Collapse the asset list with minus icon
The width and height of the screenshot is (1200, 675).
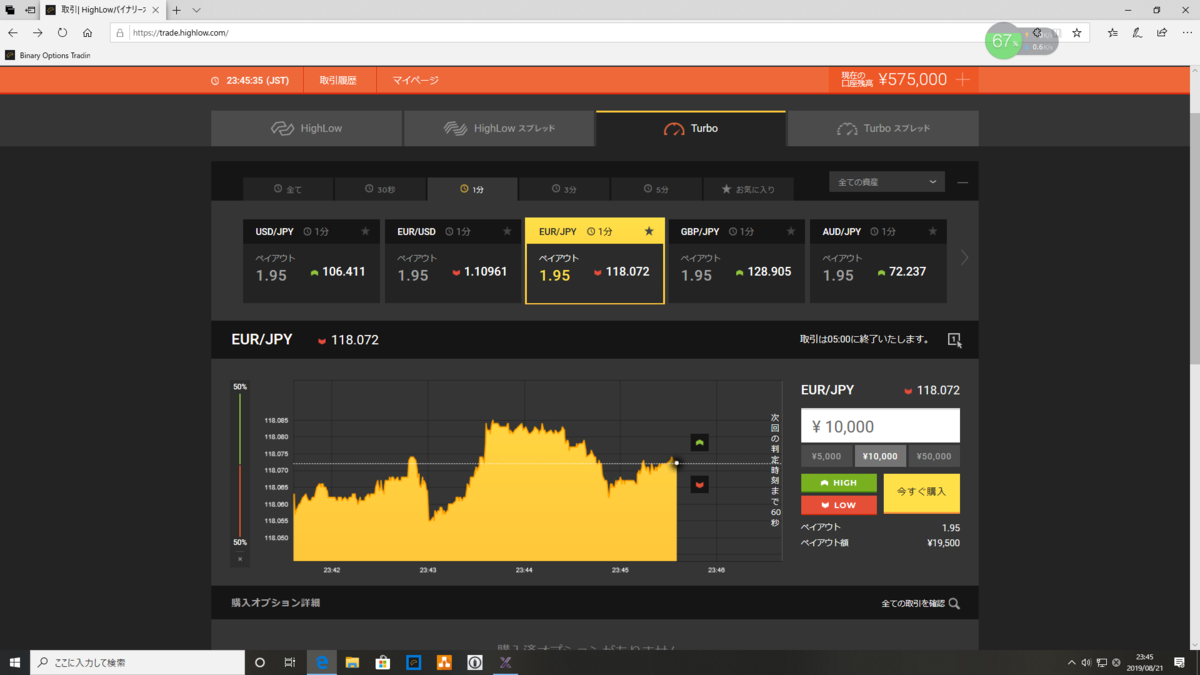click(963, 183)
